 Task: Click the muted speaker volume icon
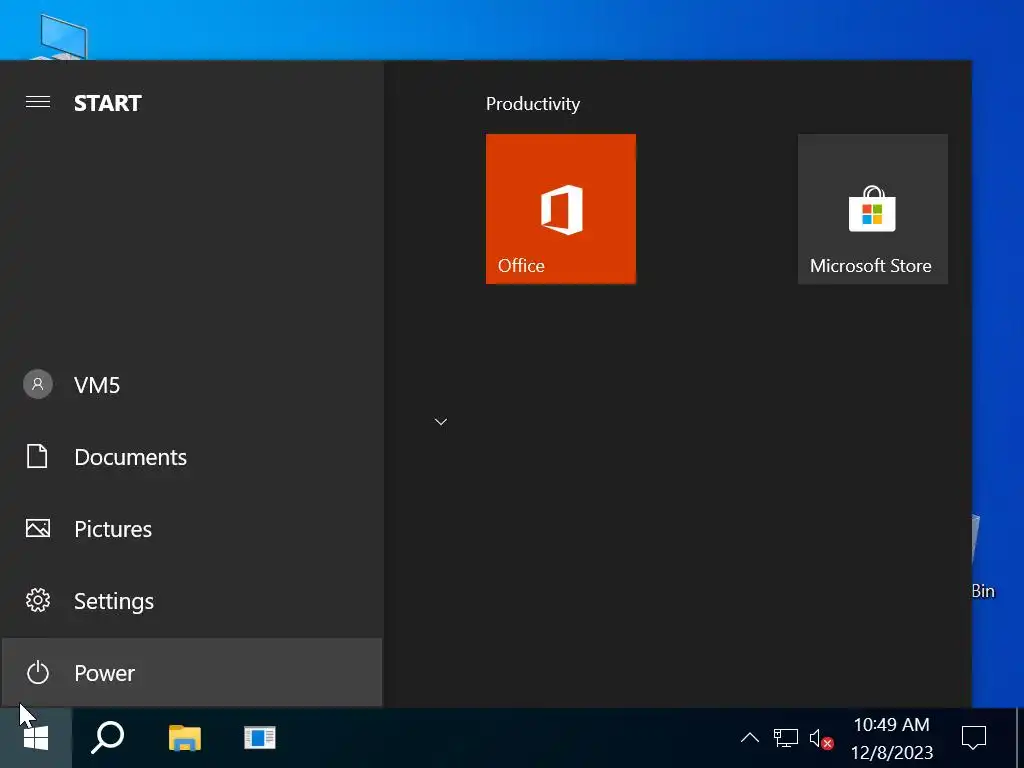click(821, 739)
